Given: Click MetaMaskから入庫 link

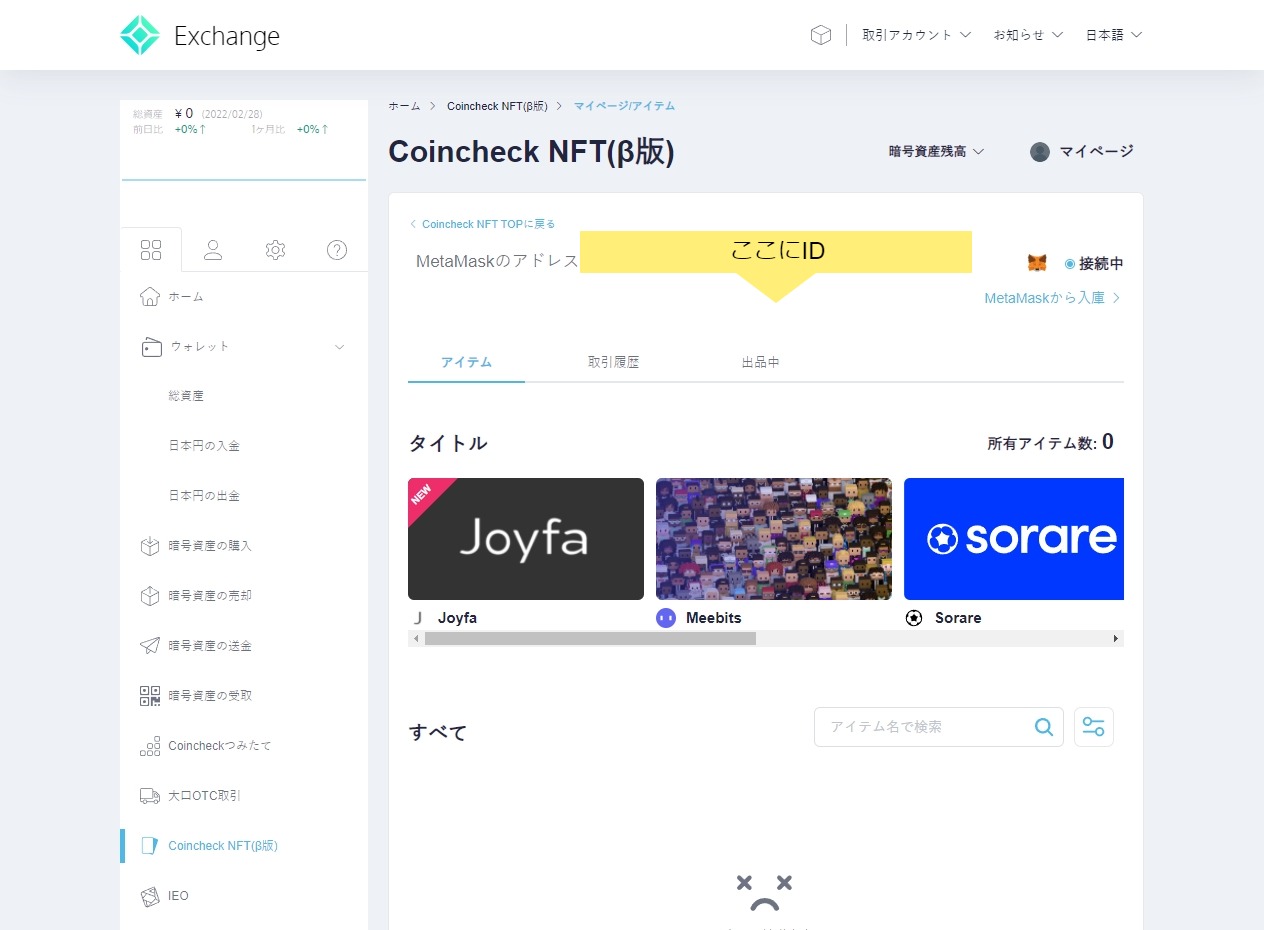Looking at the screenshot, I should pos(1052,298).
